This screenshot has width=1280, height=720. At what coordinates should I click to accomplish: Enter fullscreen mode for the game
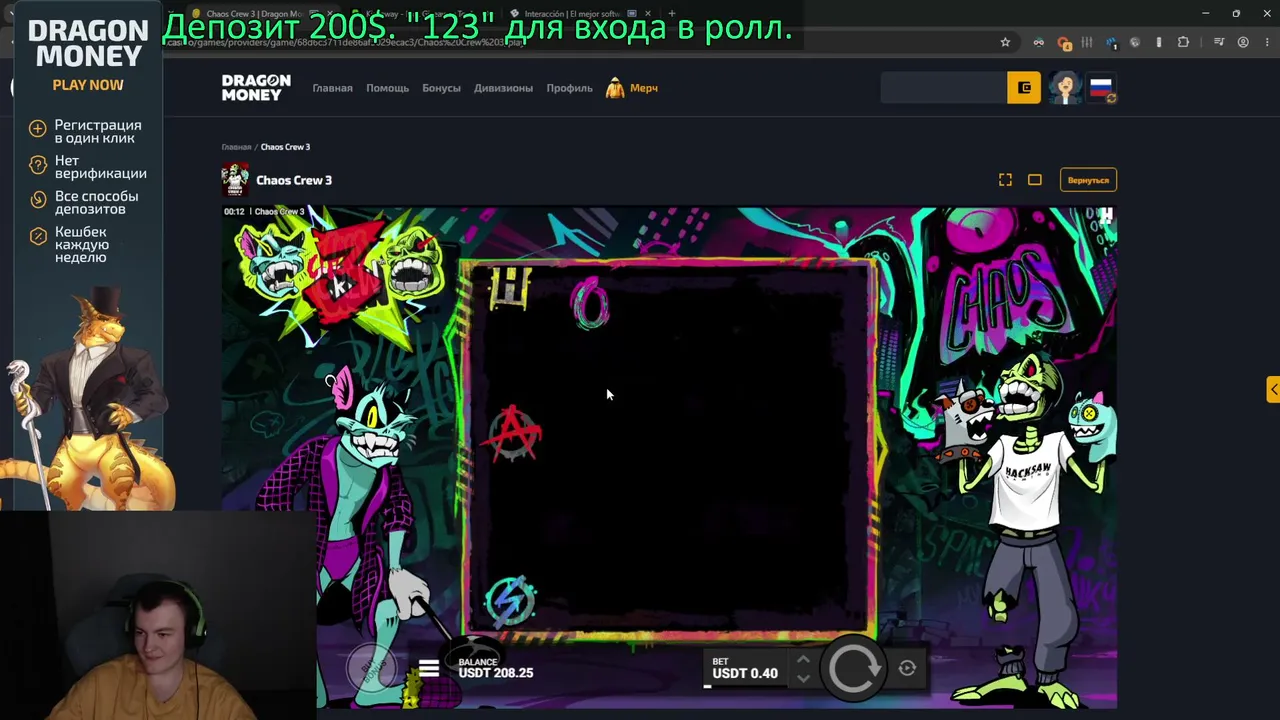[1005, 180]
